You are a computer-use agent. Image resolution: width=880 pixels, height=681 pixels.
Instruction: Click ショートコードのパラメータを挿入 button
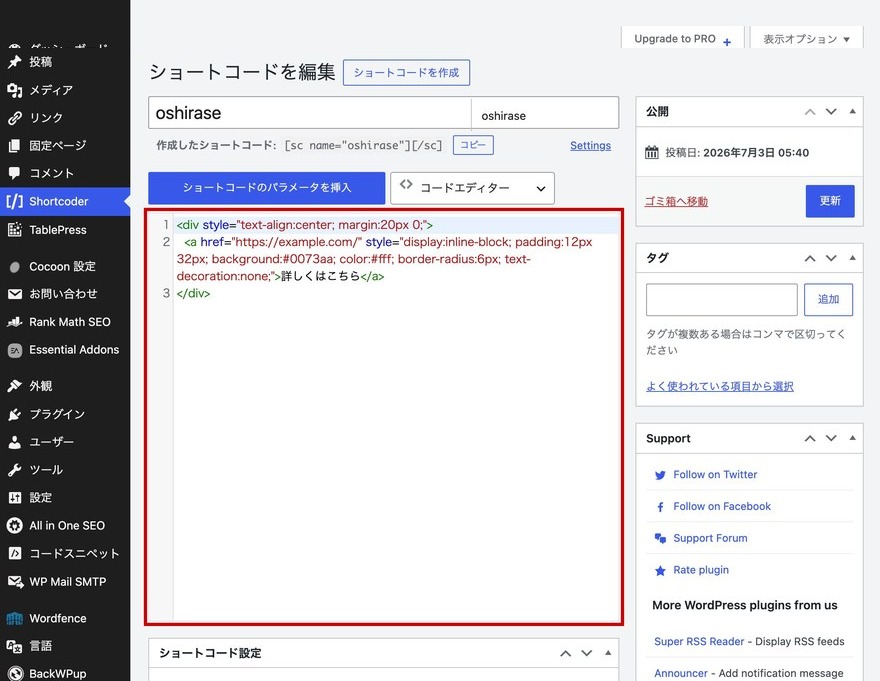pyautogui.click(x=267, y=188)
